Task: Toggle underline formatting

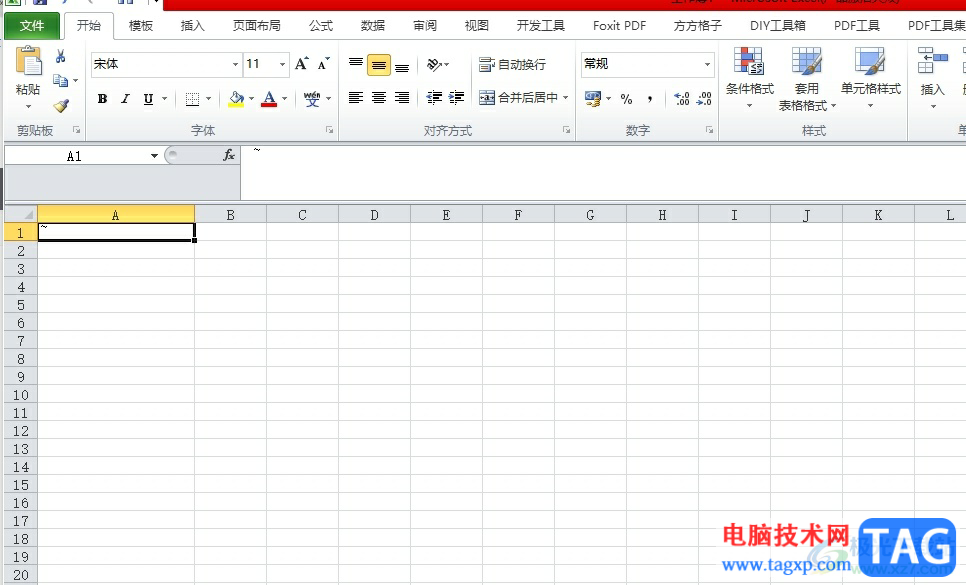Action: (x=148, y=99)
